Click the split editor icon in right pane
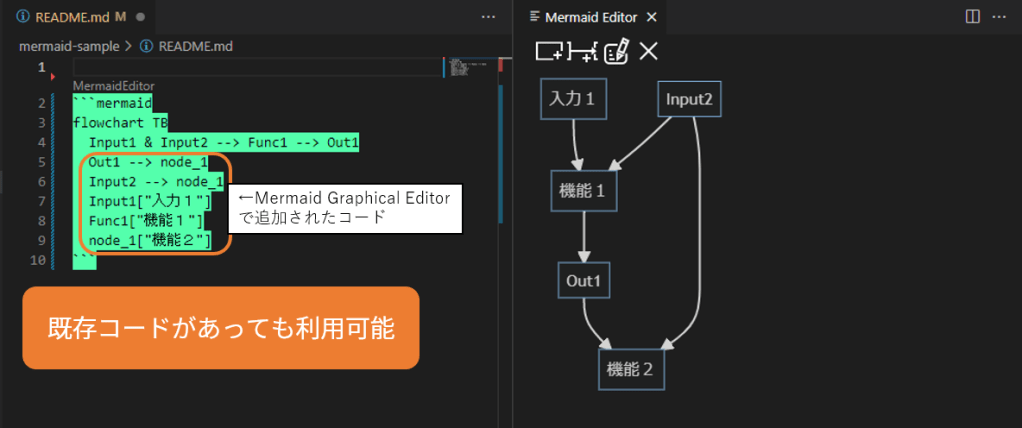The width and height of the screenshot is (1022, 428). point(973,17)
